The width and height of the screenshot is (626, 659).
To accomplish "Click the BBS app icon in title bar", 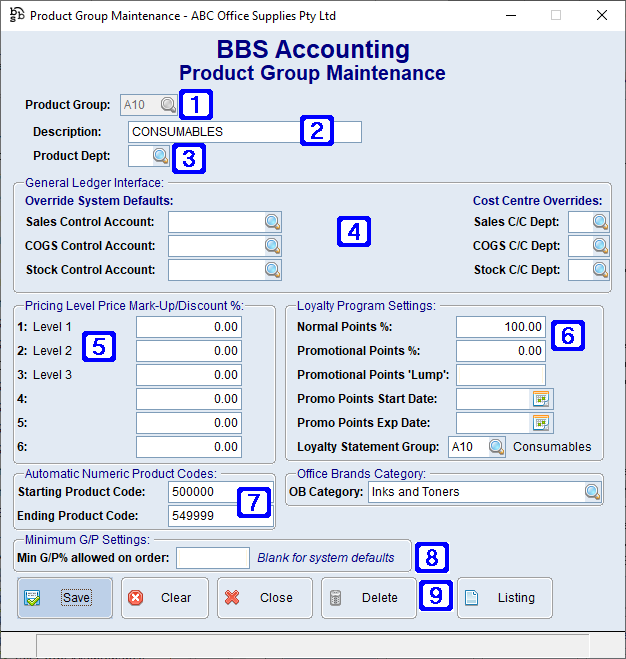I will click(17, 15).
